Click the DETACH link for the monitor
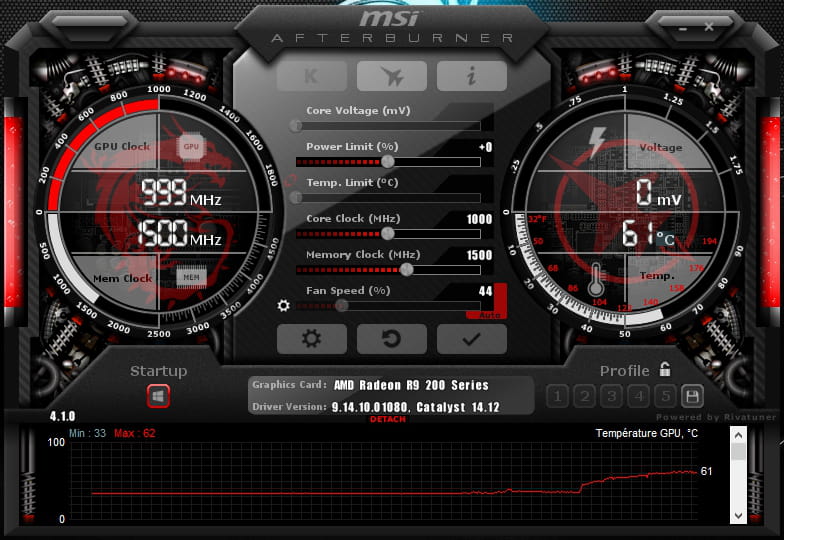Image resolution: width=816 pixels, height=540 pixels. point(388,419)
